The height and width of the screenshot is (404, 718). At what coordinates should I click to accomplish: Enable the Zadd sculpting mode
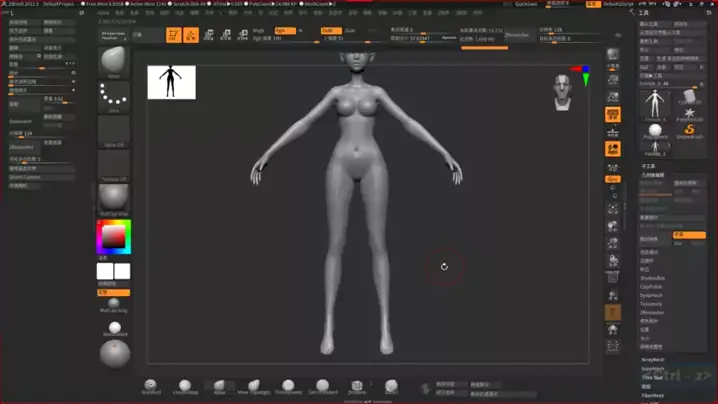(328, 31)
